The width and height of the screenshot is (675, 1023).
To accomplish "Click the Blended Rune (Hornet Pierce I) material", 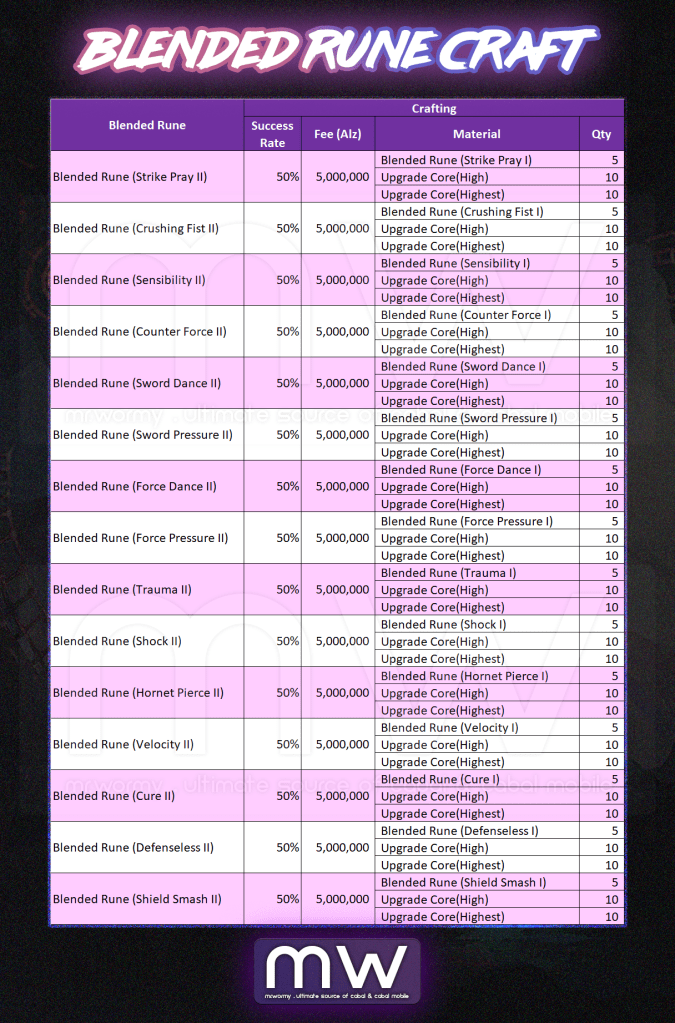I will point(464,676).
